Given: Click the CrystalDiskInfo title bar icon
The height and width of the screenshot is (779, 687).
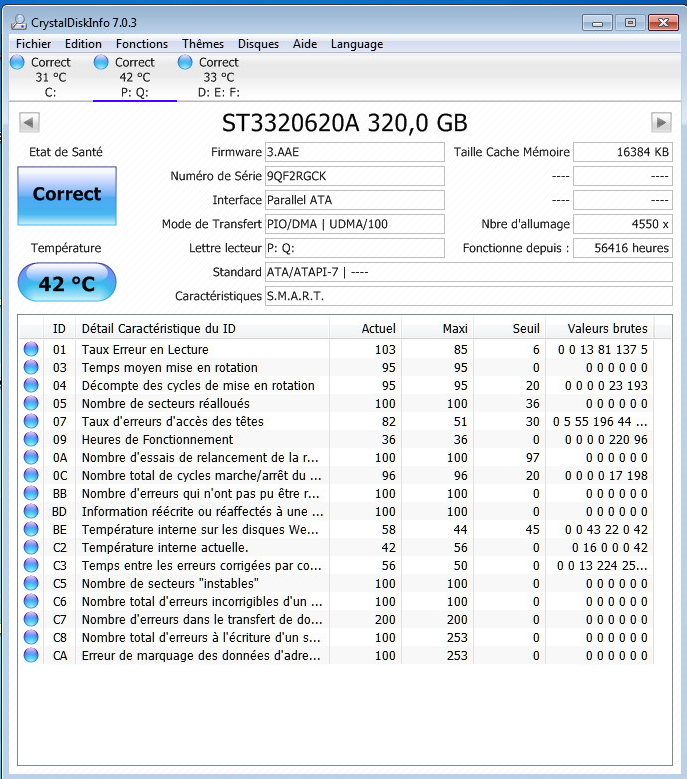Looking at the screenshot, I should pos(19,22).
